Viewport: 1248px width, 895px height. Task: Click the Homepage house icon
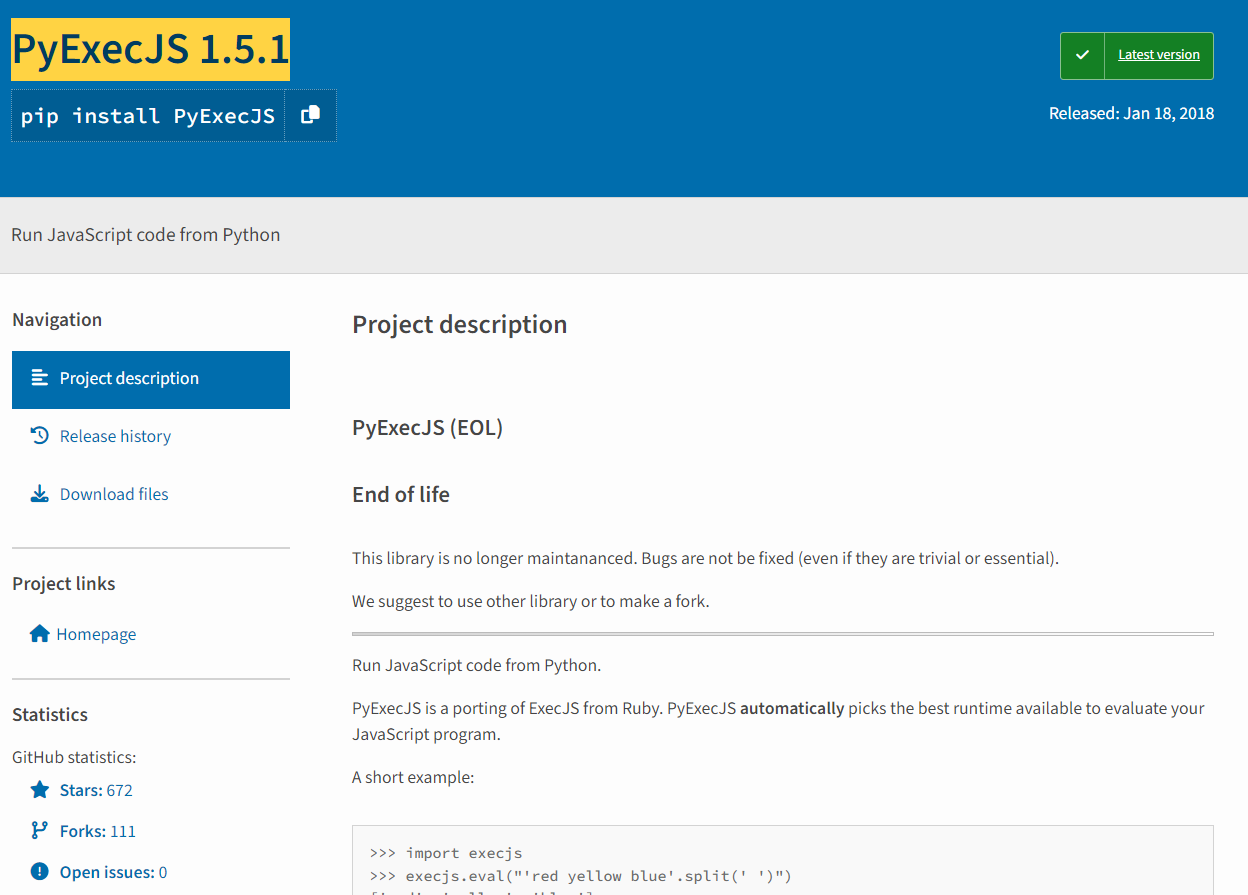(x=38, y=633)
